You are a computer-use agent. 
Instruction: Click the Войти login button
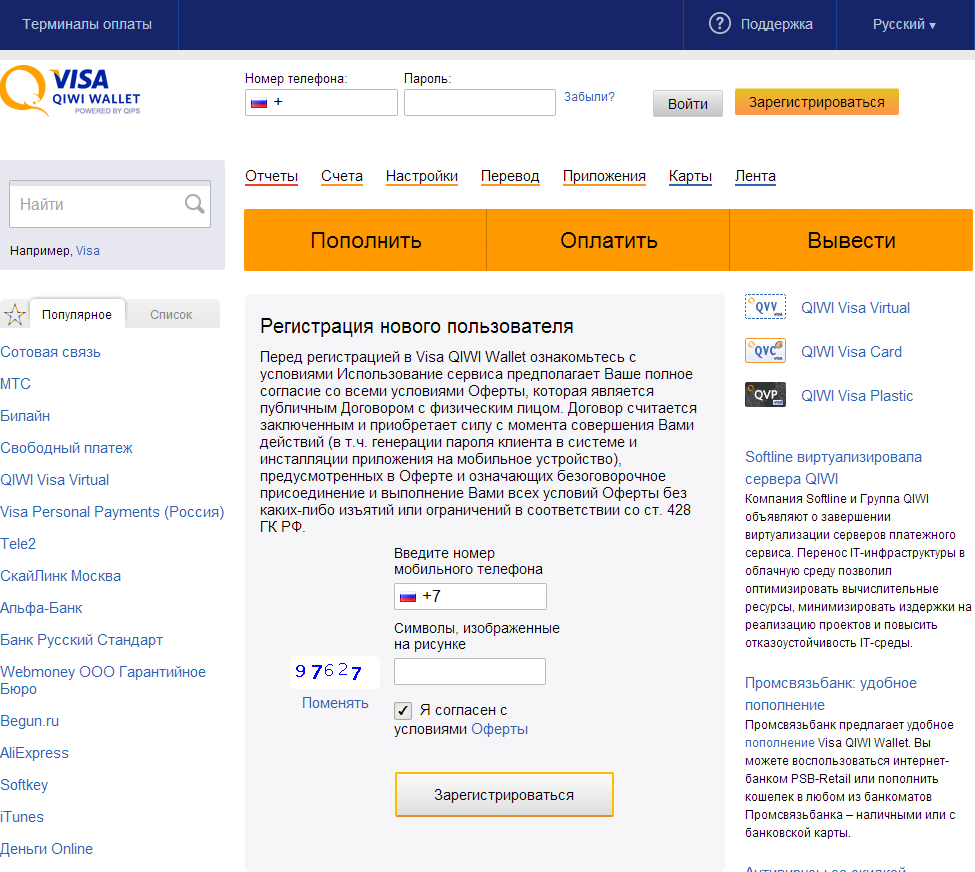(x=688, y=103)
